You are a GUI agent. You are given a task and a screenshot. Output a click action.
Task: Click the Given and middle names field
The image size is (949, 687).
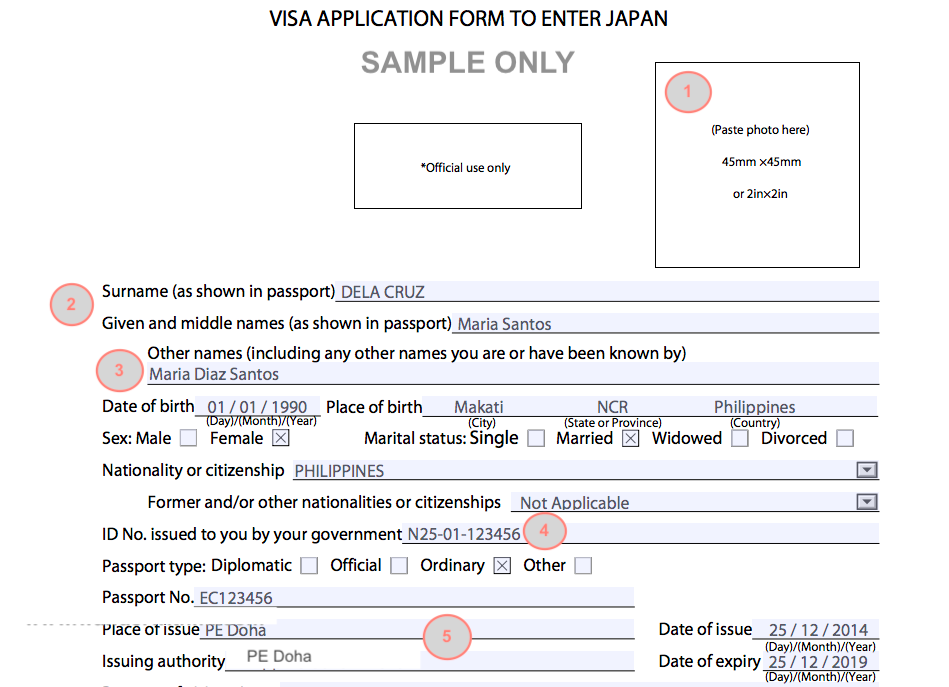click(x=665, y=323)
